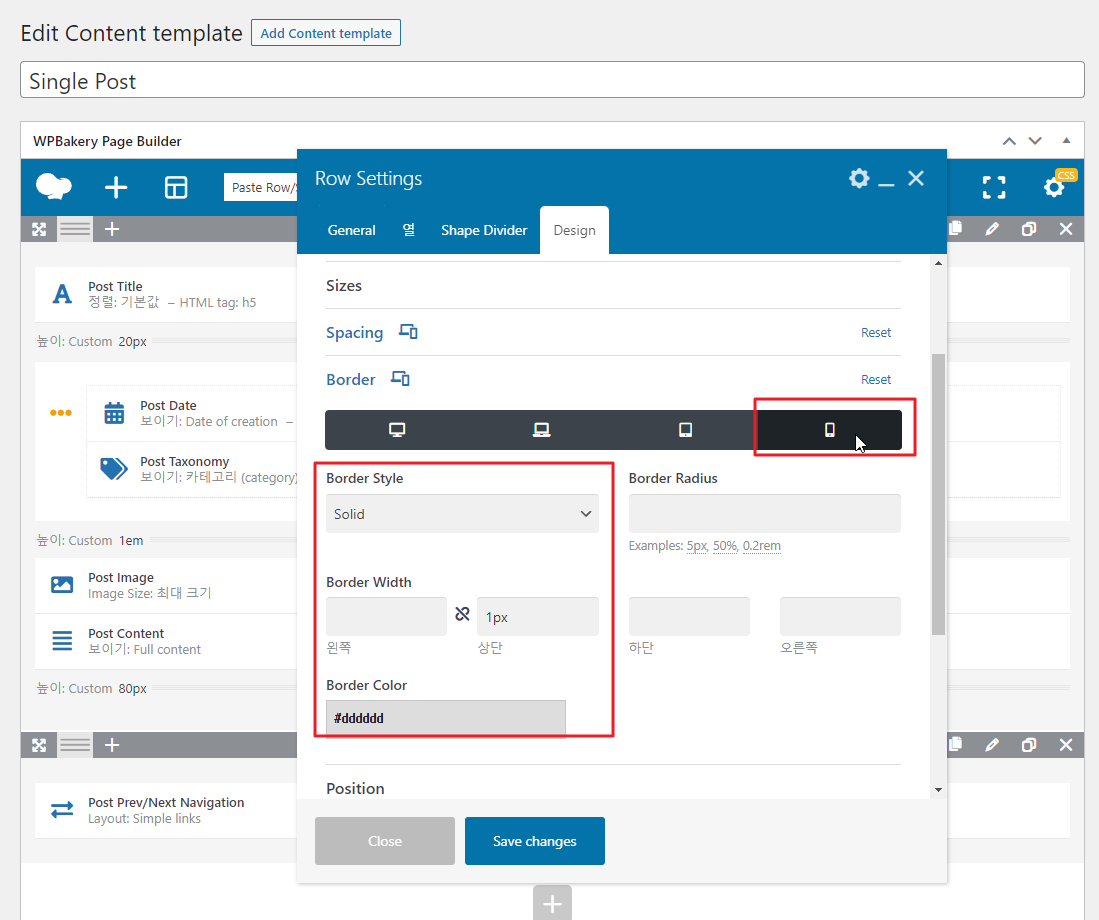Select Post Prev/Next Navigation element
This screenshot has height=920, width=1099.
[x=166, y=810]
